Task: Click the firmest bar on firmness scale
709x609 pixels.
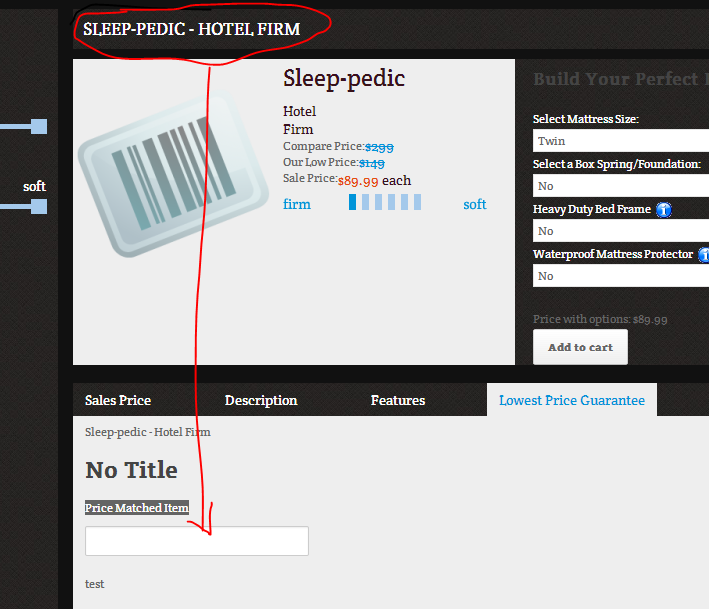Action: click(x=352, y=202)
